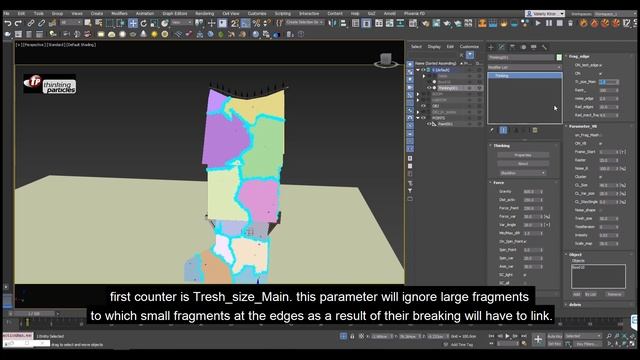Open the Scripting menu

282,13
